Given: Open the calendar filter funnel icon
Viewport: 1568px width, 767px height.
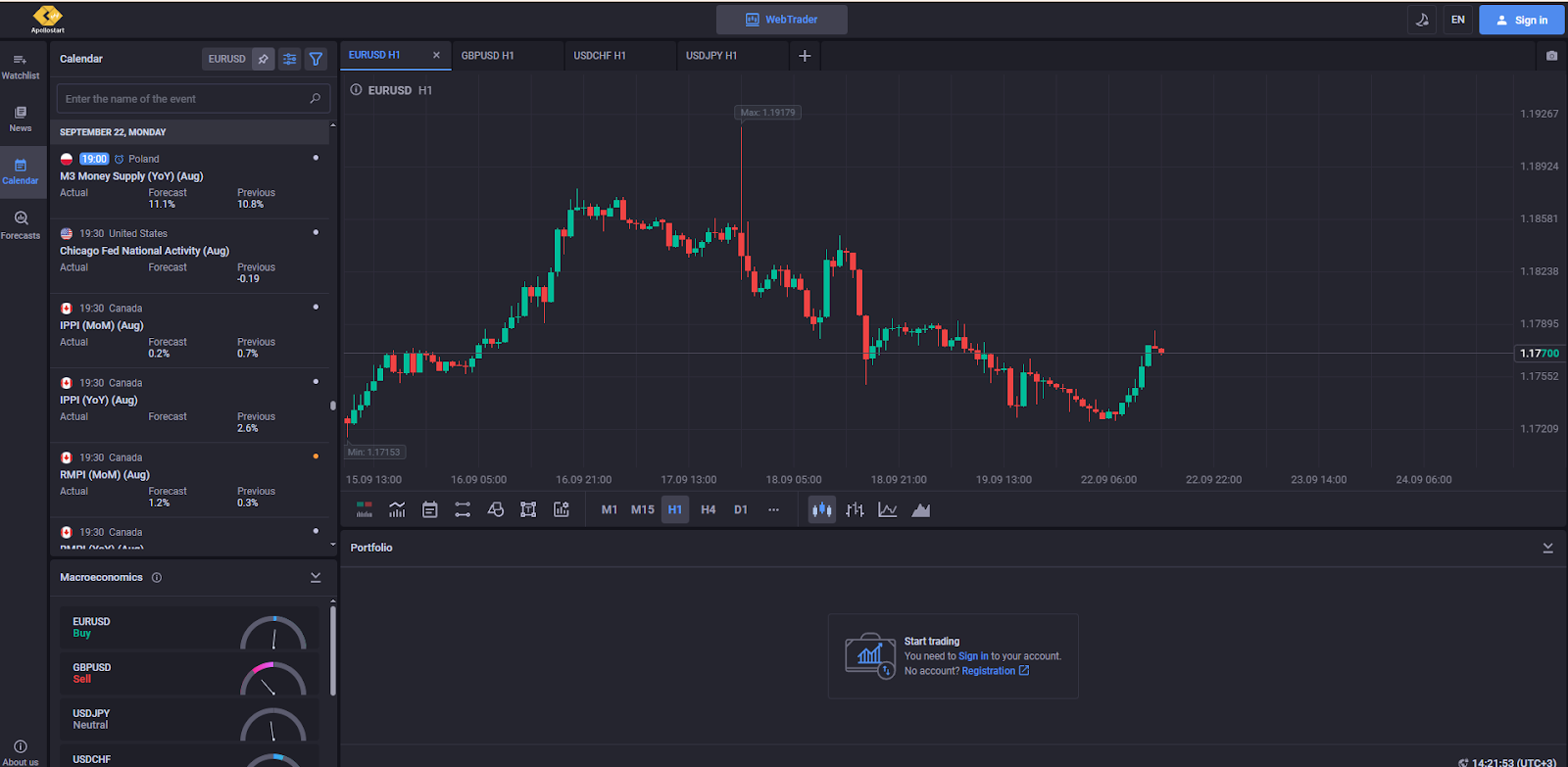Looking at the screenshot, I should 316,59.
